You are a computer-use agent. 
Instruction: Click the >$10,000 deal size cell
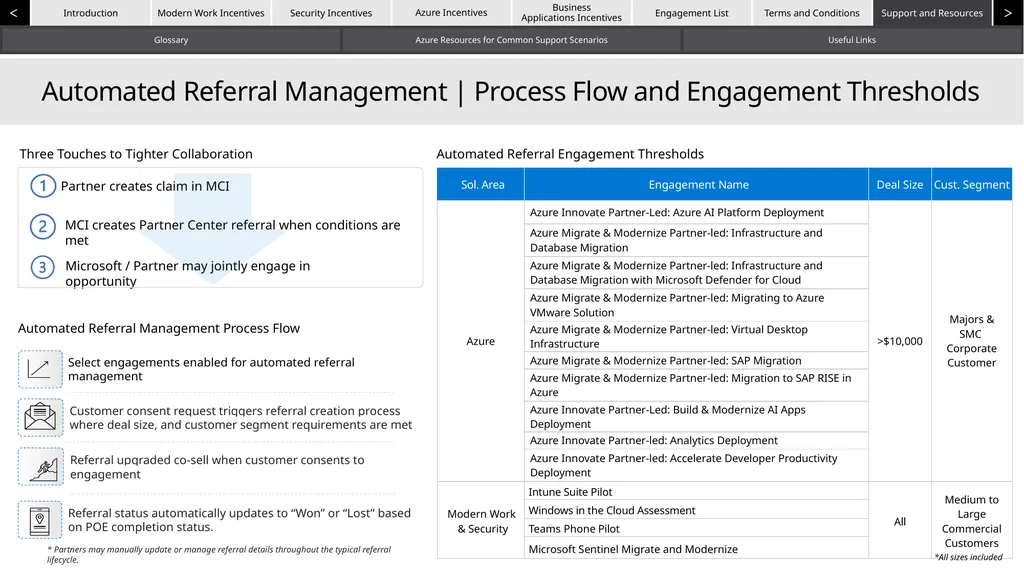(x=900, y=341)
